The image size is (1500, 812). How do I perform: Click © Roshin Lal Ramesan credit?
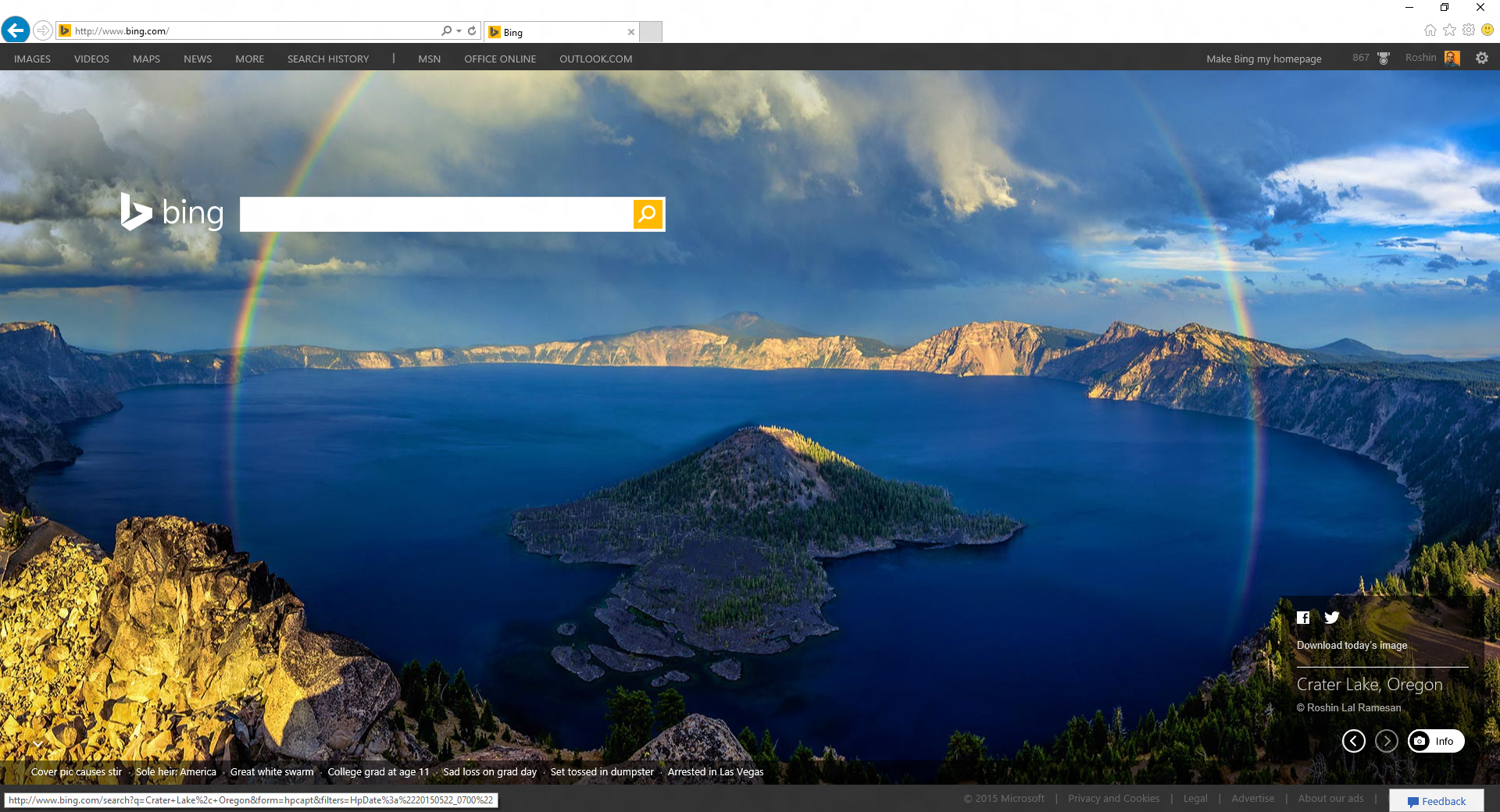click(1348, 707)
